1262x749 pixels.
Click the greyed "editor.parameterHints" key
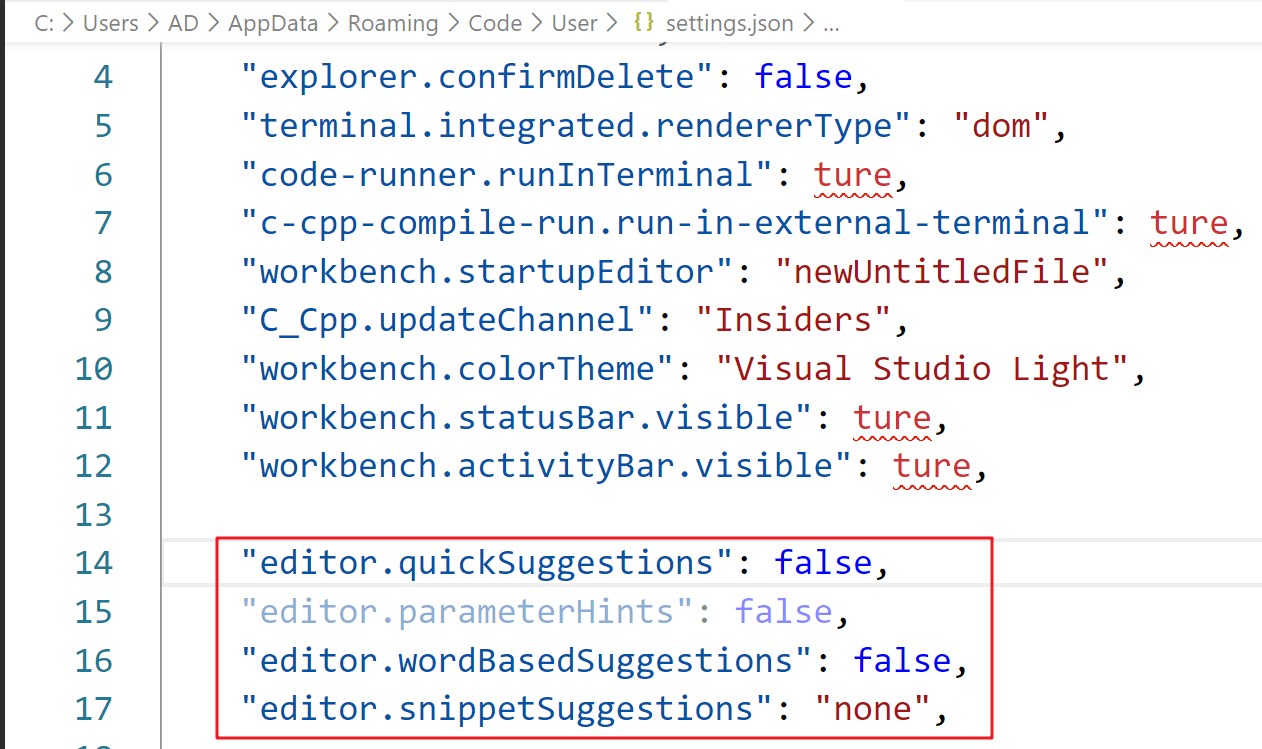pyautogui.click(x=468, y=612)
